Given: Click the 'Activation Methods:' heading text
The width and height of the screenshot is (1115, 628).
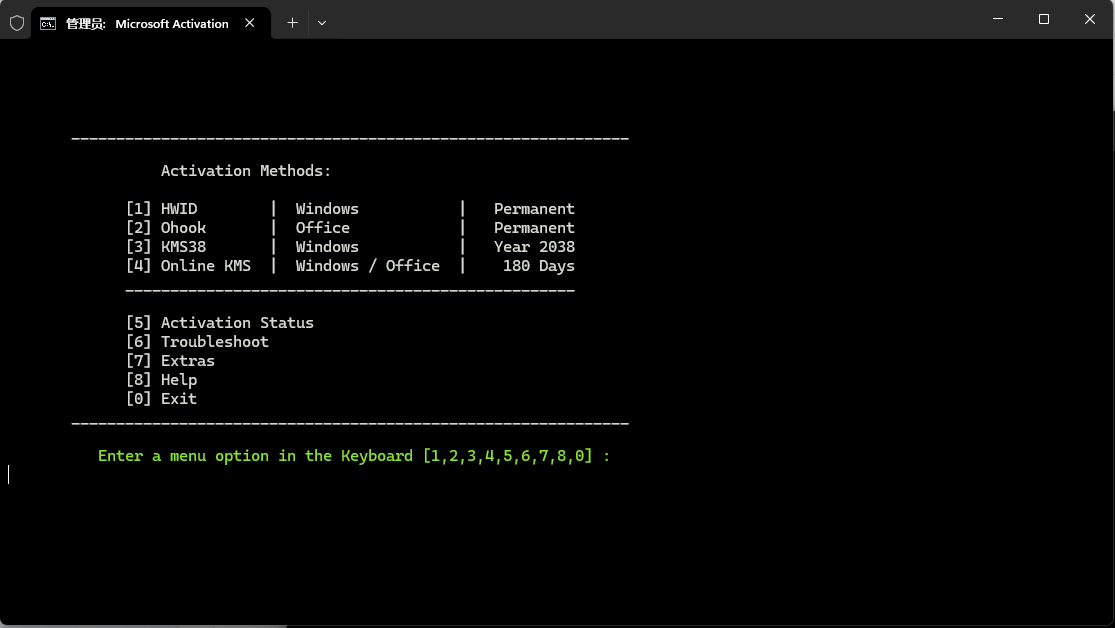Looking at the screenshot, I should [245, 171].
